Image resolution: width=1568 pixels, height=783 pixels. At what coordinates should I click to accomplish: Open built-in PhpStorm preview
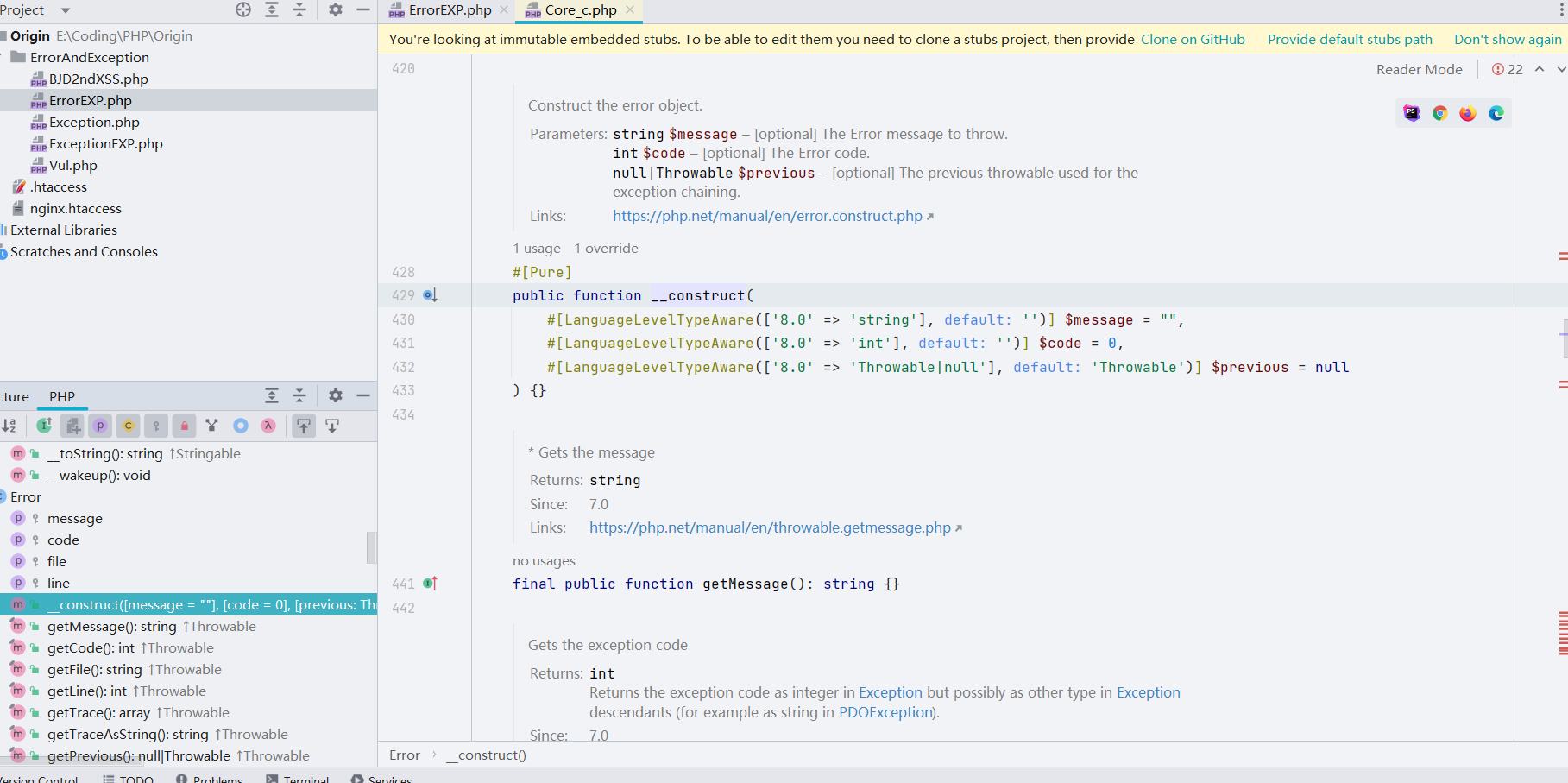point(1412,113)
